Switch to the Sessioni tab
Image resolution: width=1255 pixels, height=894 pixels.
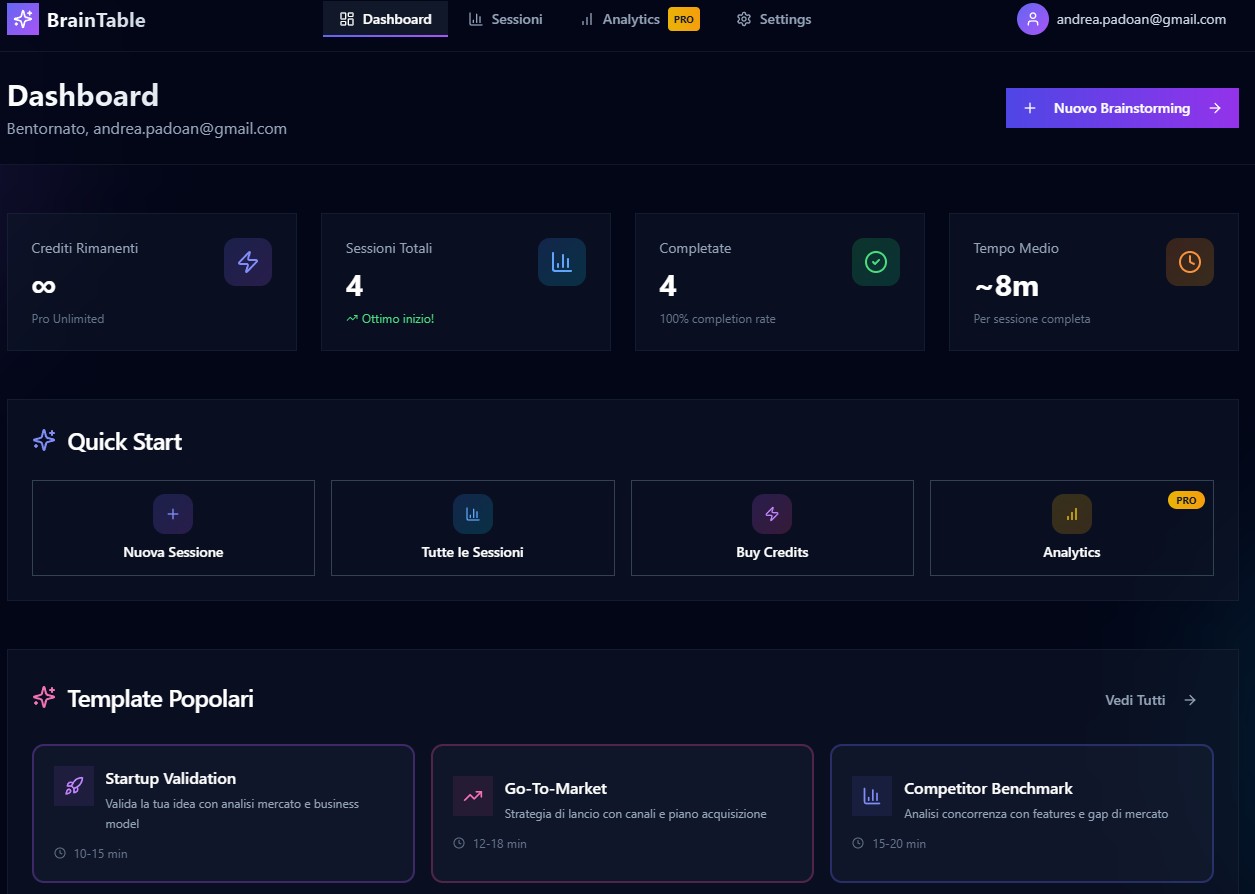point(506,19)
